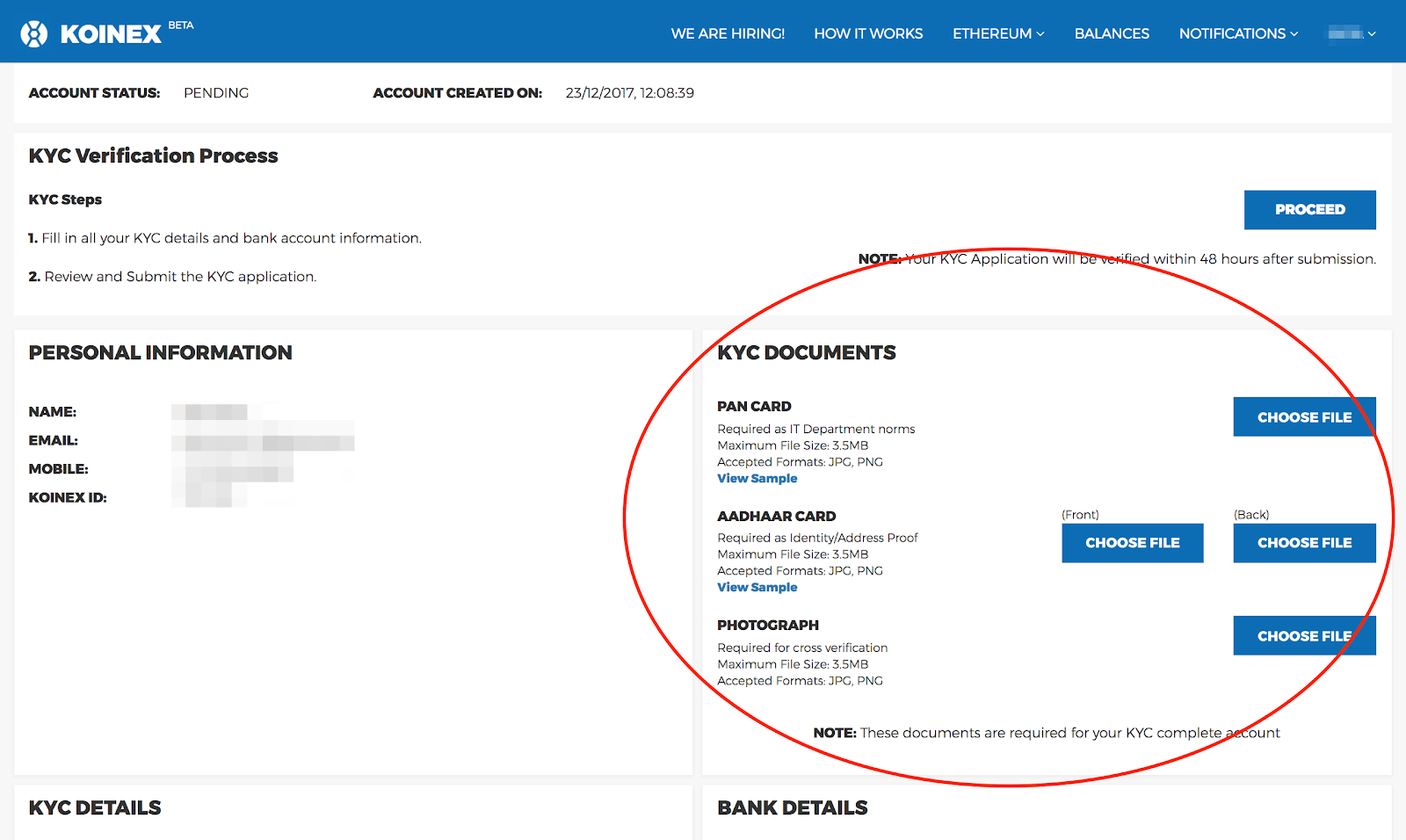View Sample for PAN CARD
This screenshot has height=840, width=1406.
coord(757,478)
